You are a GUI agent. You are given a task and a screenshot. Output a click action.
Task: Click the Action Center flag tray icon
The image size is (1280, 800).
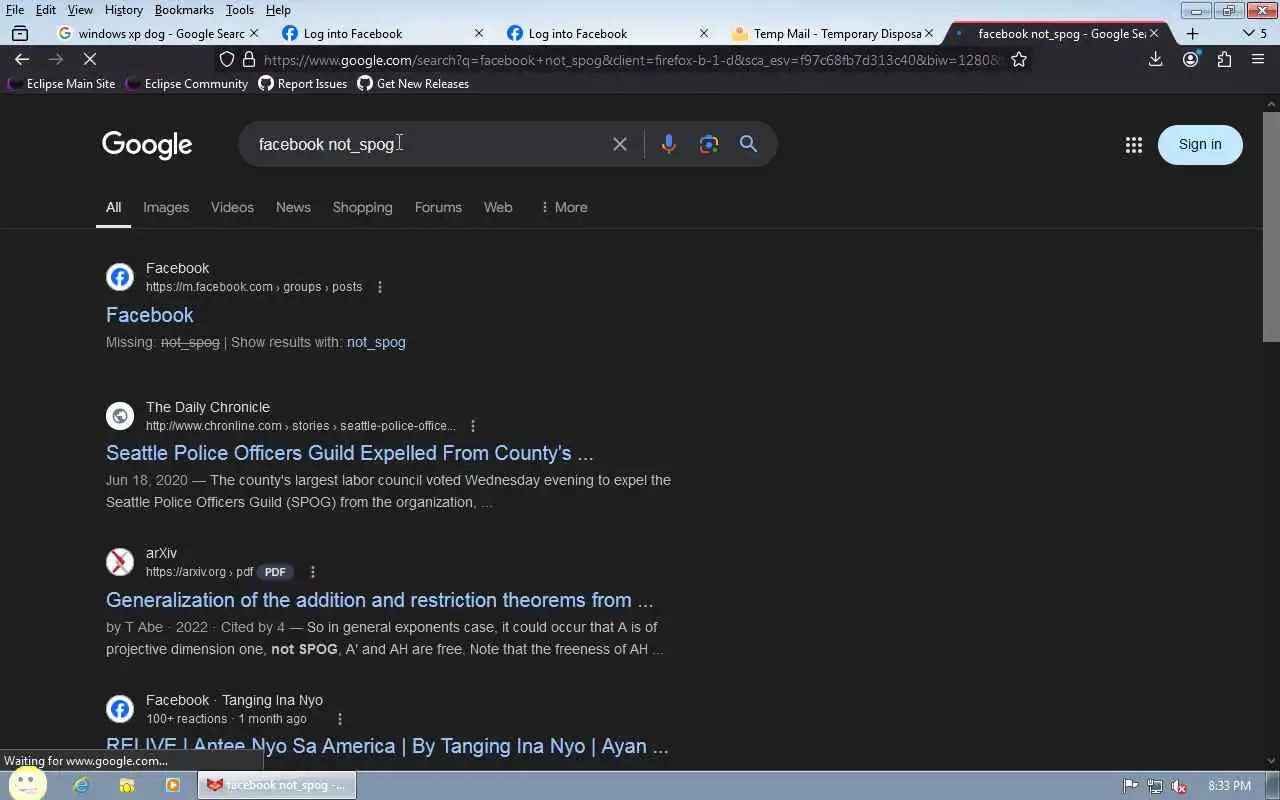pos(1130,785)
